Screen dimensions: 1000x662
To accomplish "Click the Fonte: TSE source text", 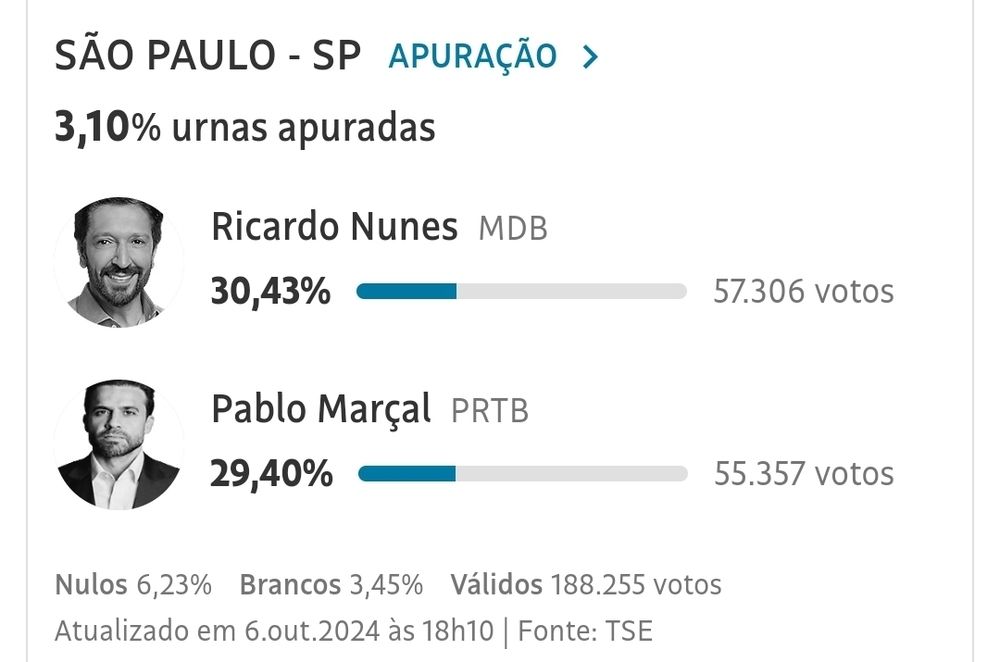I will click(585, 631).
